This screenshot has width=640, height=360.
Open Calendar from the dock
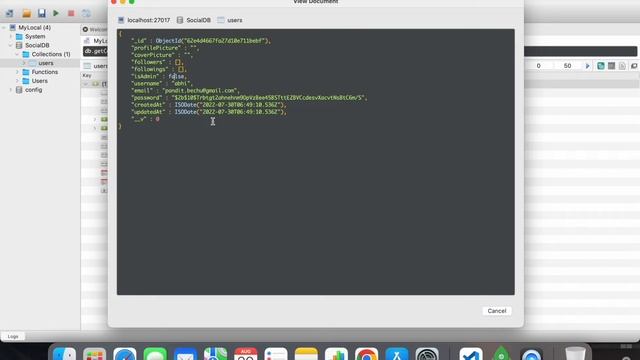pos(246,353)
